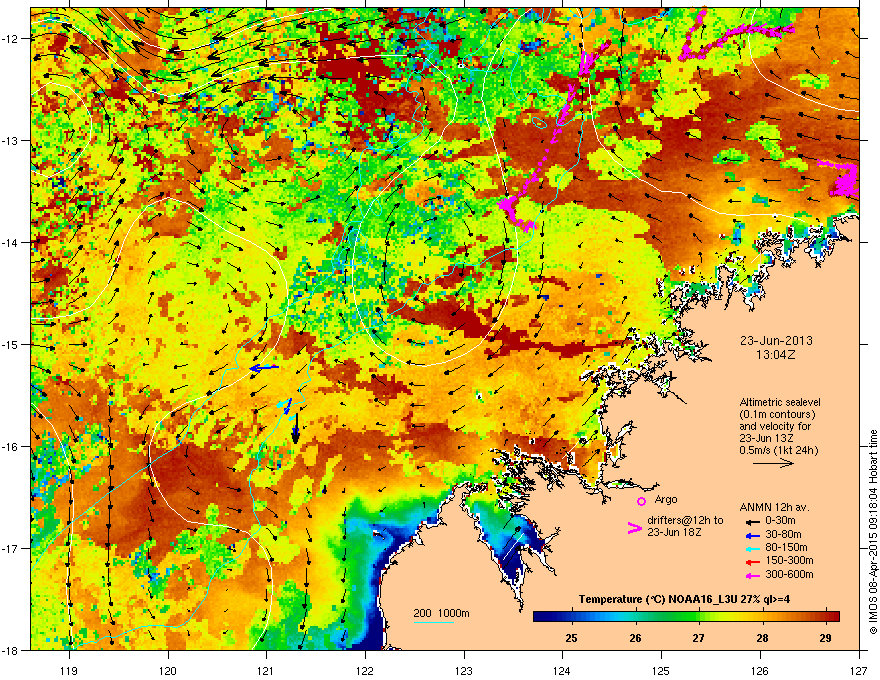Click the '30-80m' depth label
This screenshot has height=680, width=880.
coord(783,535)
